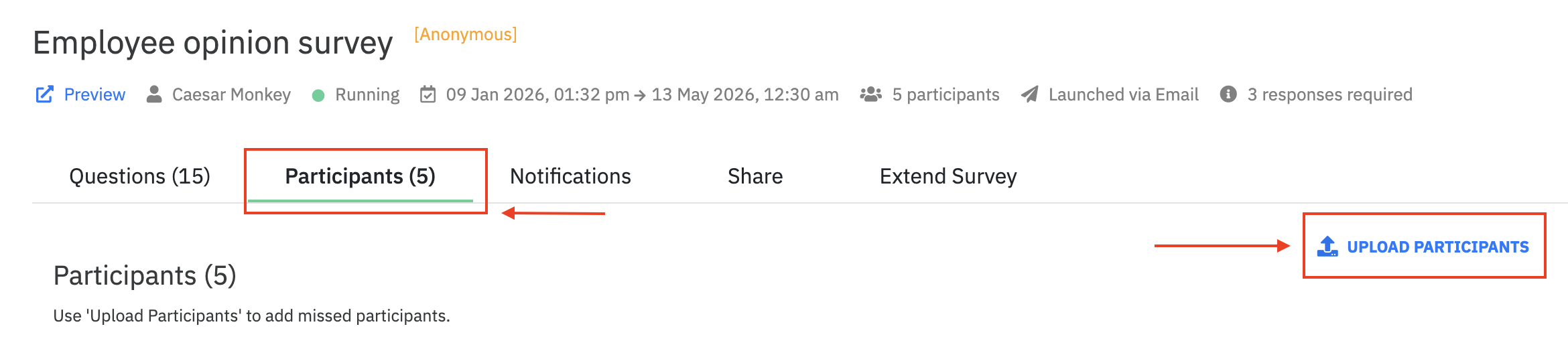Click the info icon beside responses required
The height and width of the screenshot is (351, 1568).
click(1228, 94)
